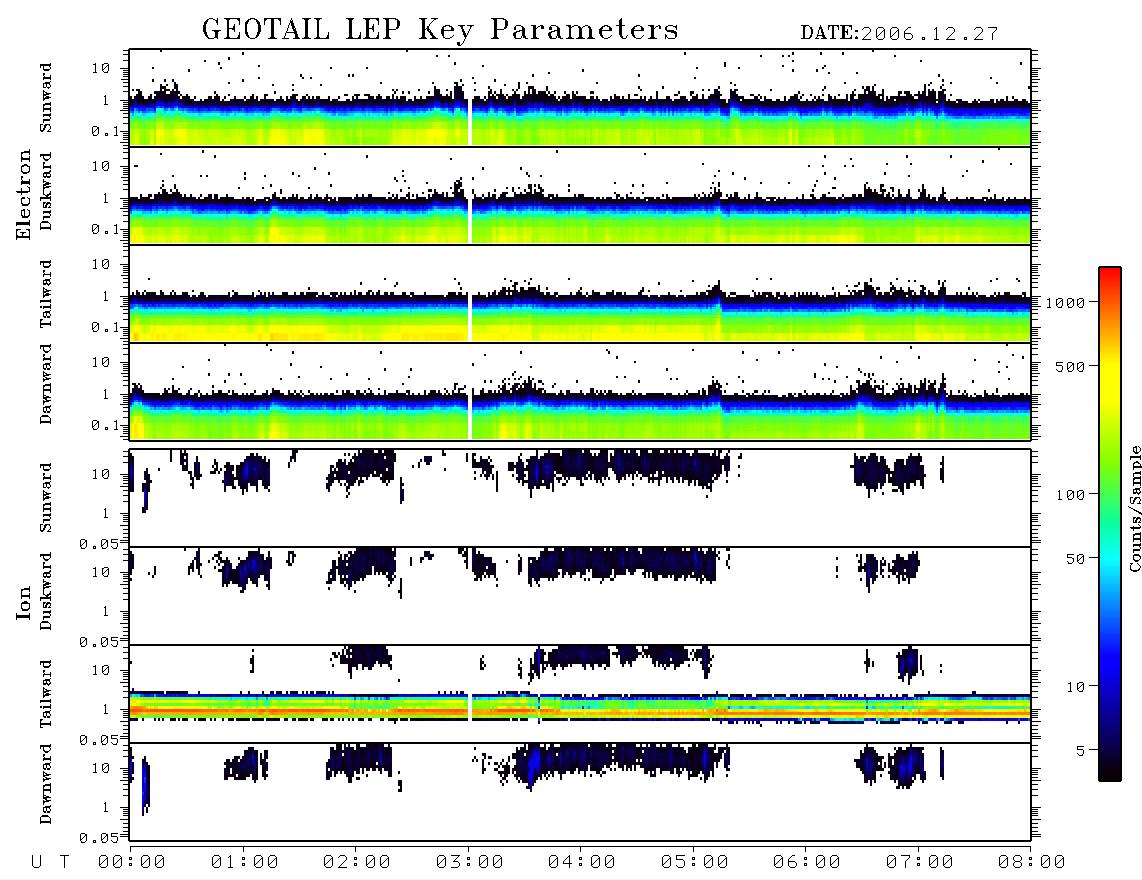The height and width of the screenshot is (880, 1142).
Task: Select the Ion Duskward axis label
Action: (x=46, y=591)
